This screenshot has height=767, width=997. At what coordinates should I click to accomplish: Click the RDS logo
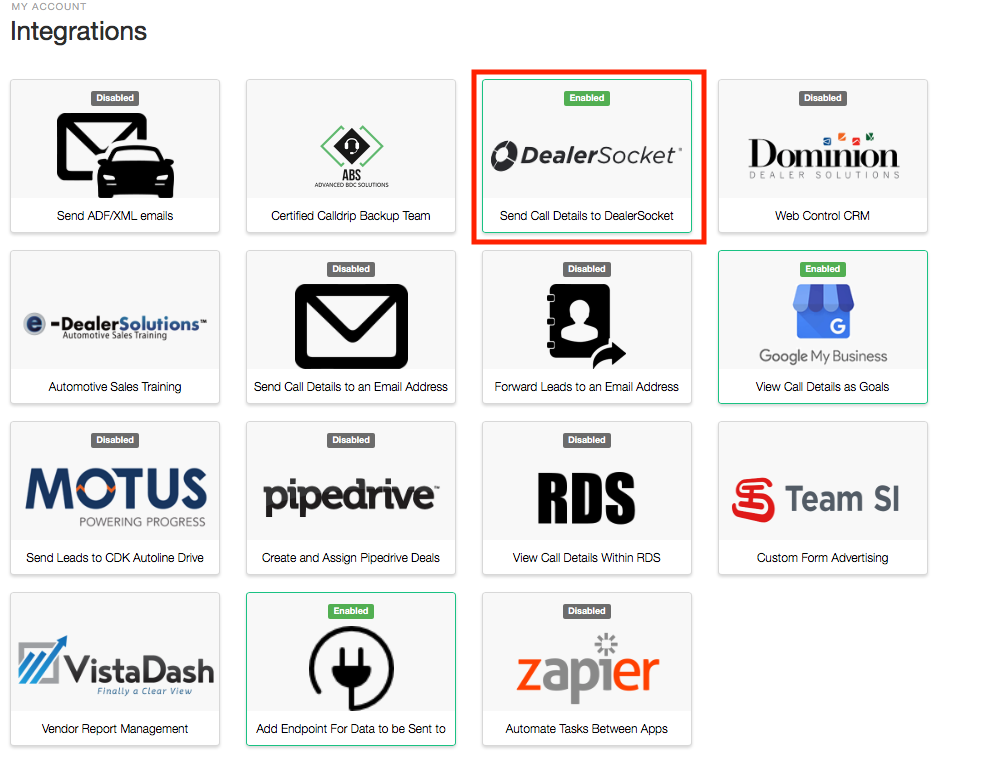click(x=586, y=498)
